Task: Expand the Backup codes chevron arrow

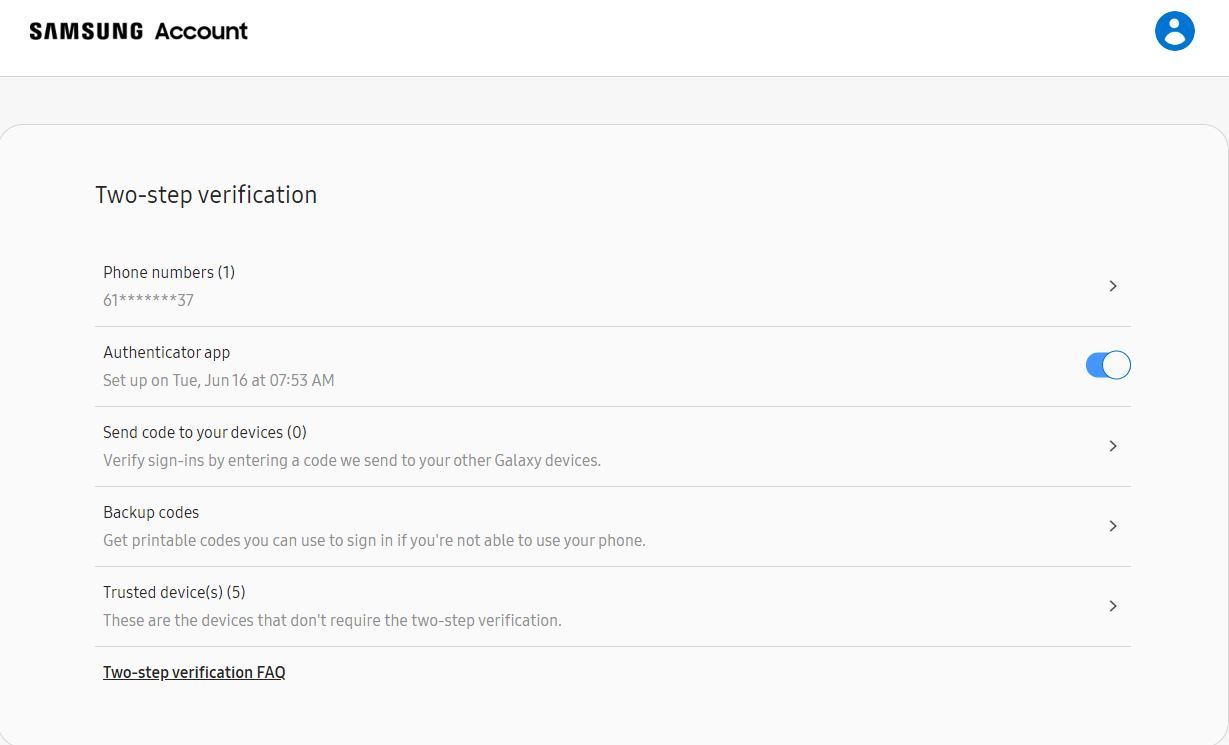Action: (x=1113, y=526)
